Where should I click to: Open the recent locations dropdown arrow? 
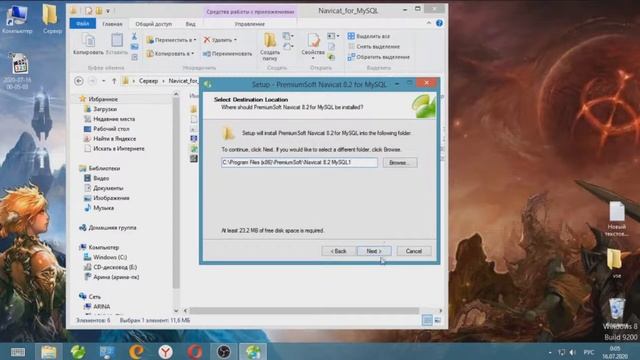click(x=104, y=81)
